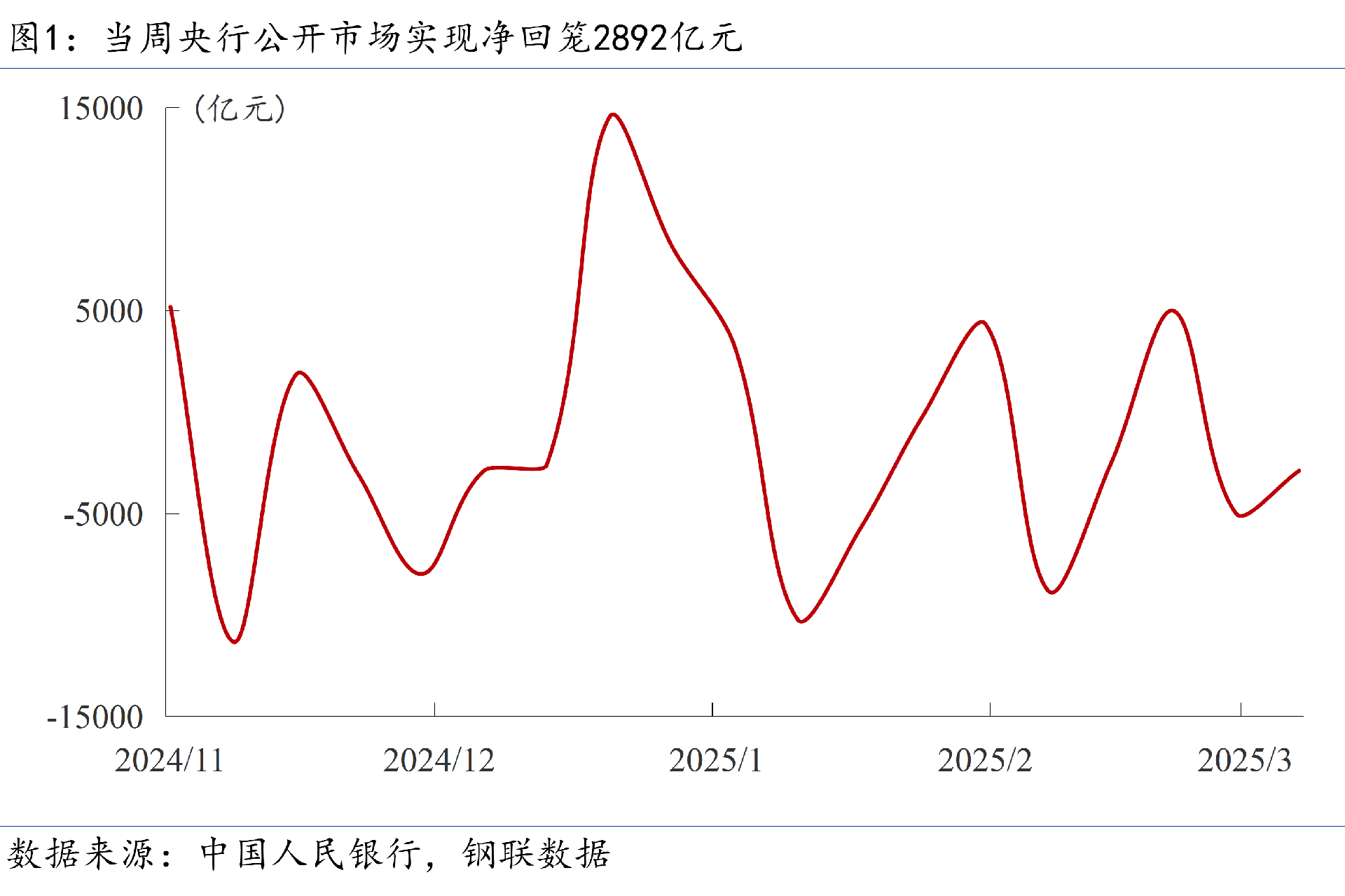Viewport: 1345px width, 896px height.
Task: Click the 钢联数据 source text
Action: tap(536, 854)
